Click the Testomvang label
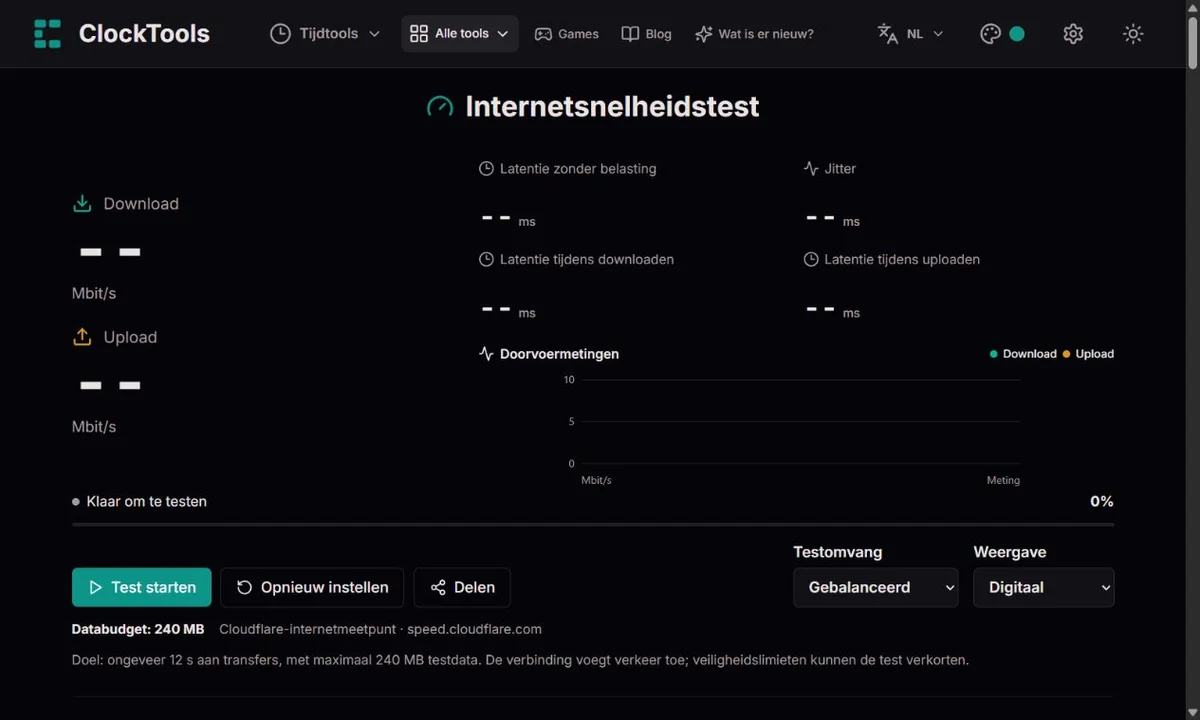The width and height of the screenshot is (1200, 720). pos(838,552)
